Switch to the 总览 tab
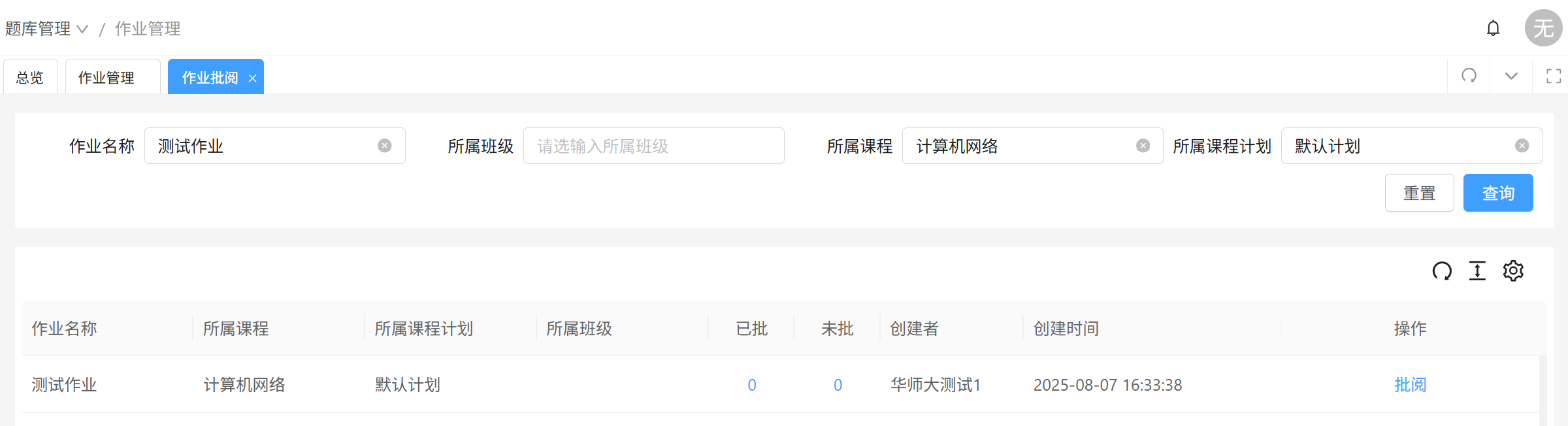Screen dimensions: 1568x426 pos(30,78)
